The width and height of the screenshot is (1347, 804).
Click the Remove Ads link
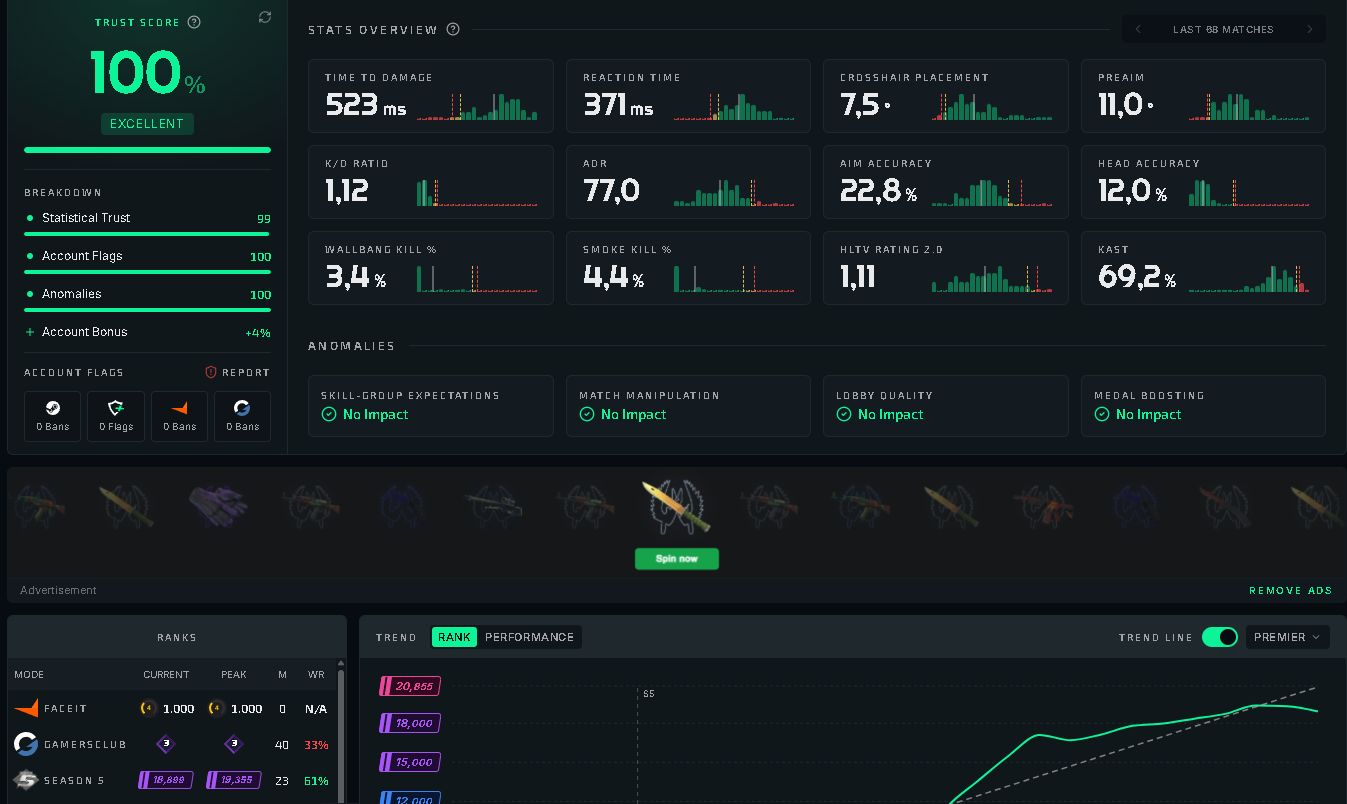(1291, 590)
